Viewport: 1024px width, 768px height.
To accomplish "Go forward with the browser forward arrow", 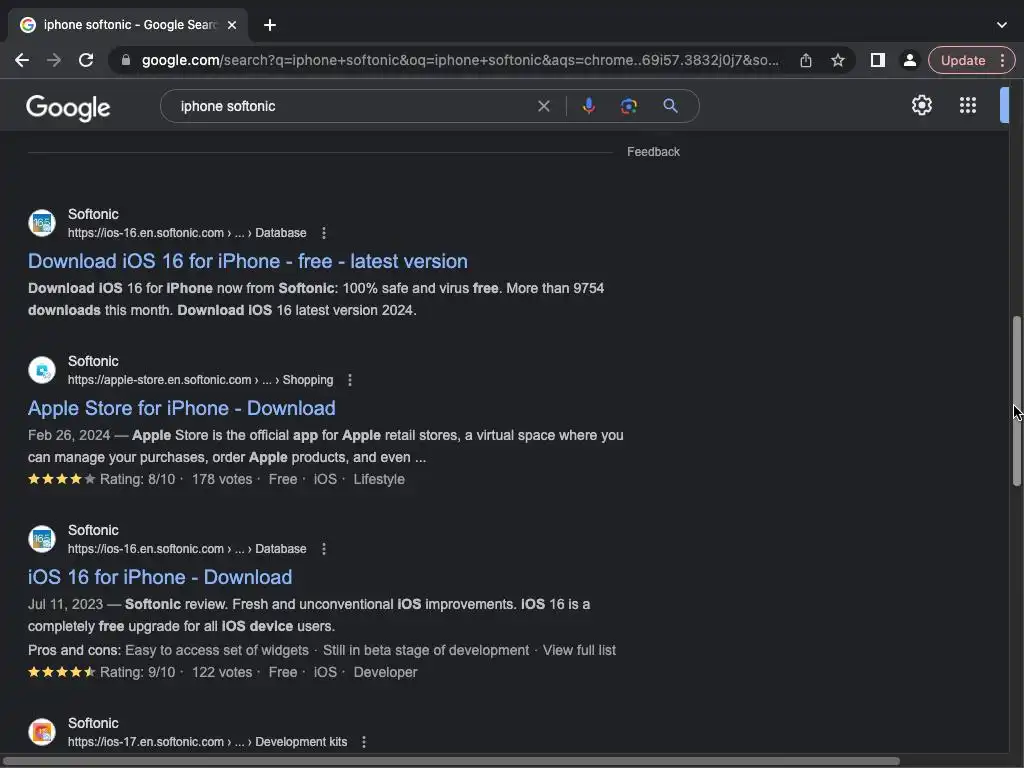I will pos(54,60).
